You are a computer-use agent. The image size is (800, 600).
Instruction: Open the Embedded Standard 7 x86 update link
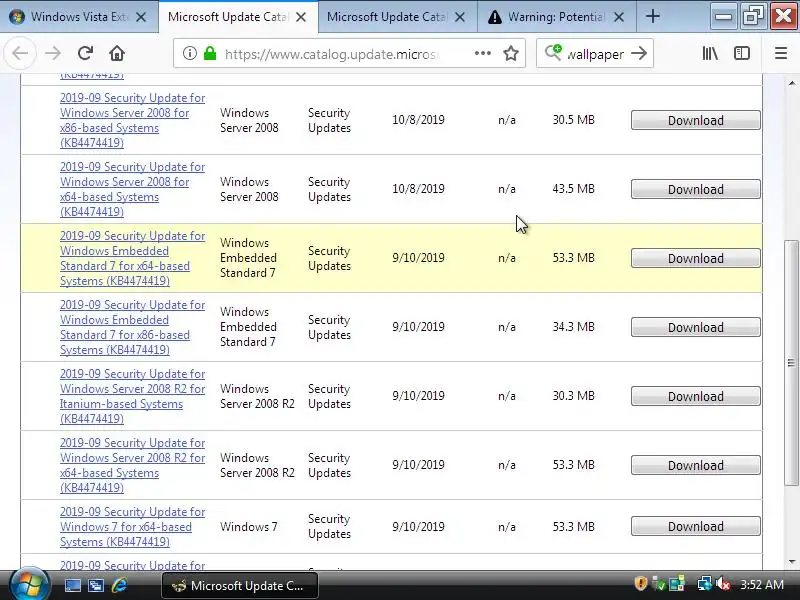tap(133, 327)
